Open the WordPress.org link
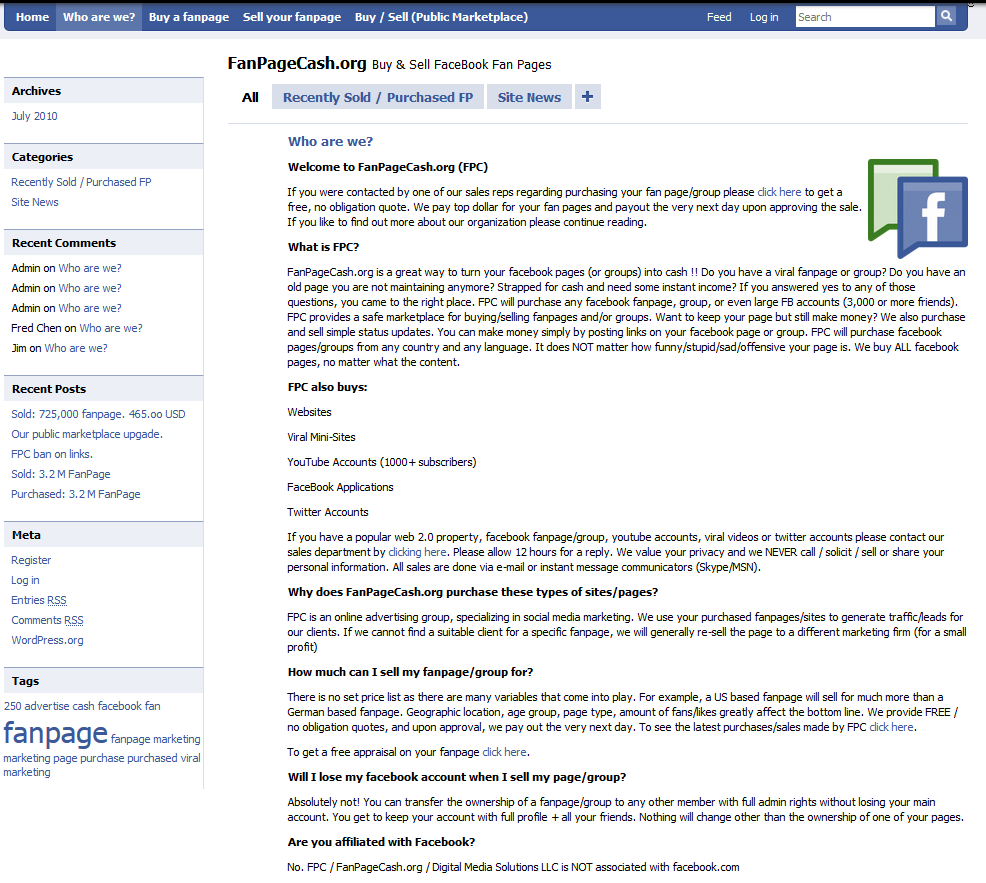The height and width of the screenshot is (883, 986). tap(47, 640)
